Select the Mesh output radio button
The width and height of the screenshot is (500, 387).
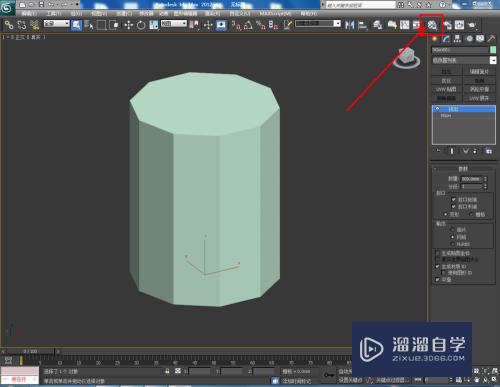(x=452, y=237)
